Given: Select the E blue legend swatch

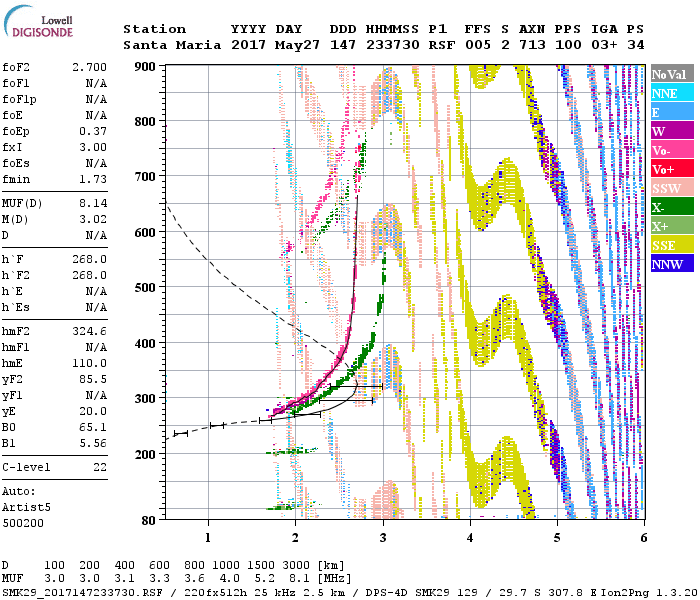Looking at the screenshot, I should point(672,112).
